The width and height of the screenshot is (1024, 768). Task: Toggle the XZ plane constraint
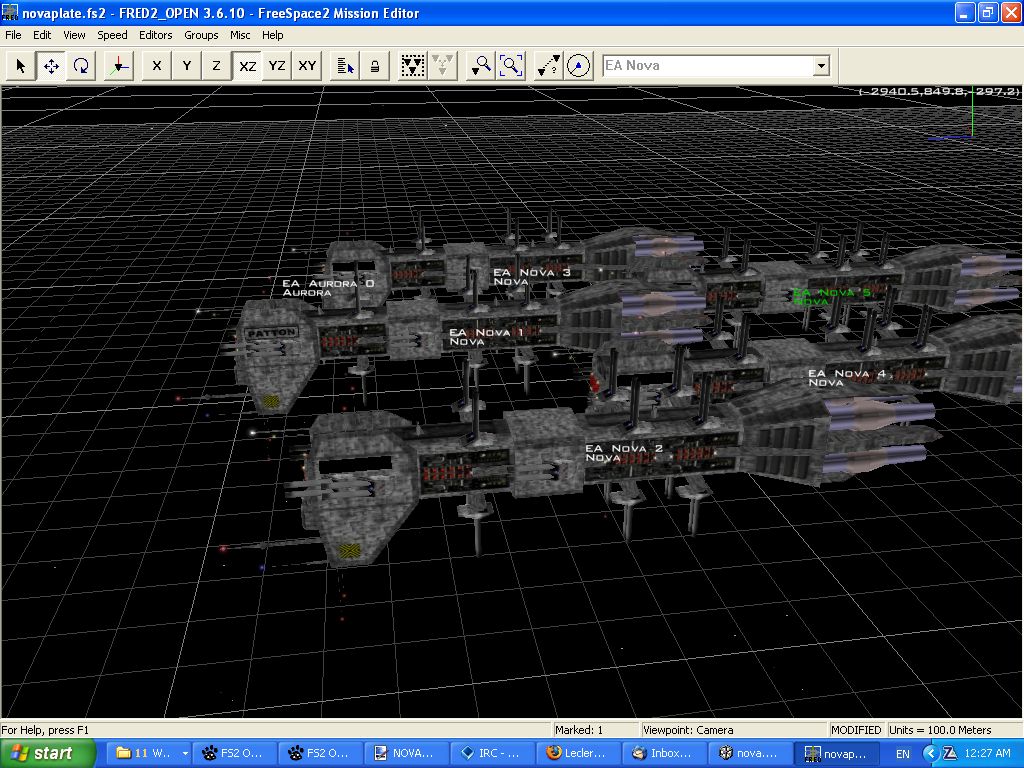click(x=247, y=66)
